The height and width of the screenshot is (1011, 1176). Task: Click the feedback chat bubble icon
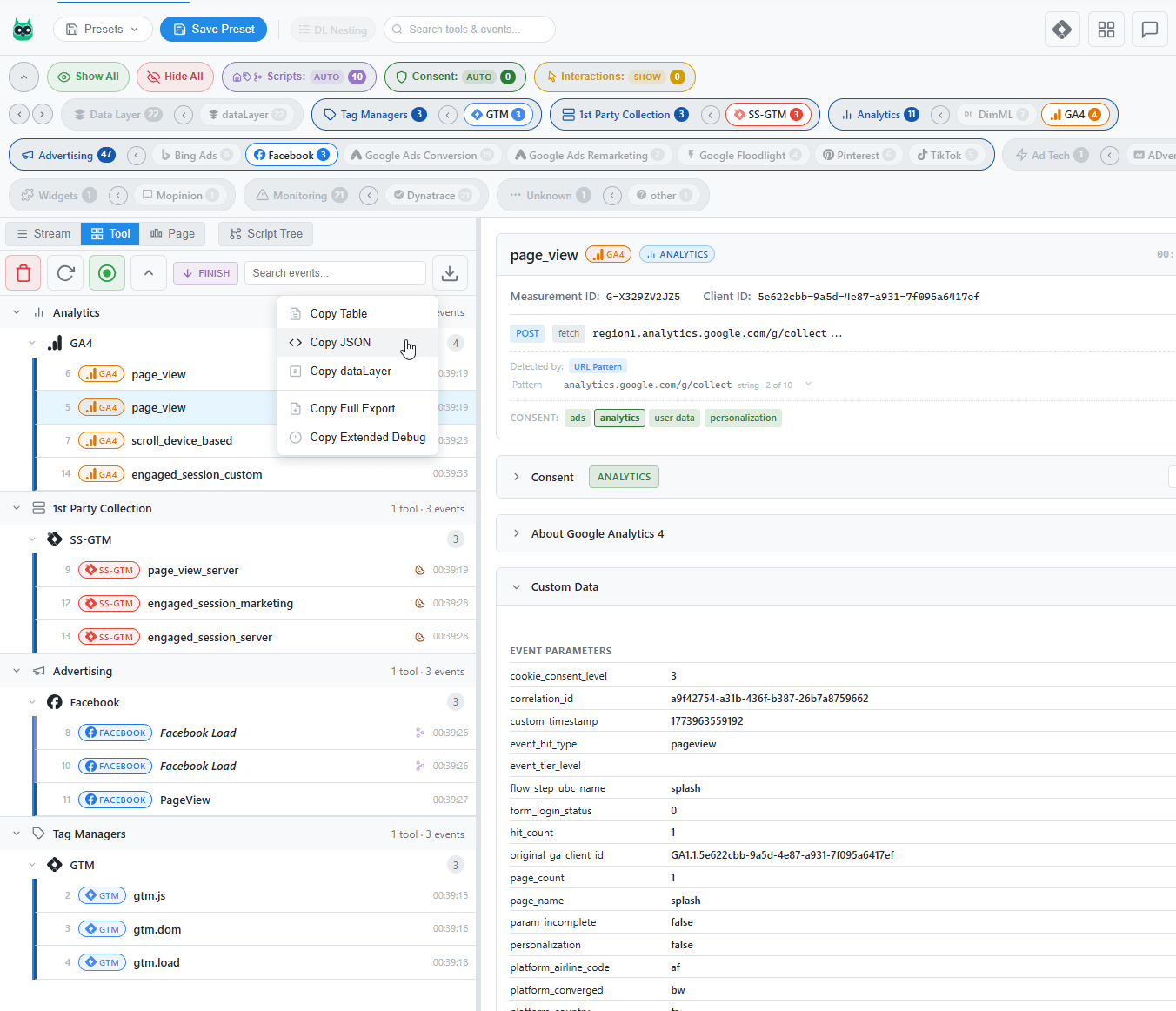1149,29
